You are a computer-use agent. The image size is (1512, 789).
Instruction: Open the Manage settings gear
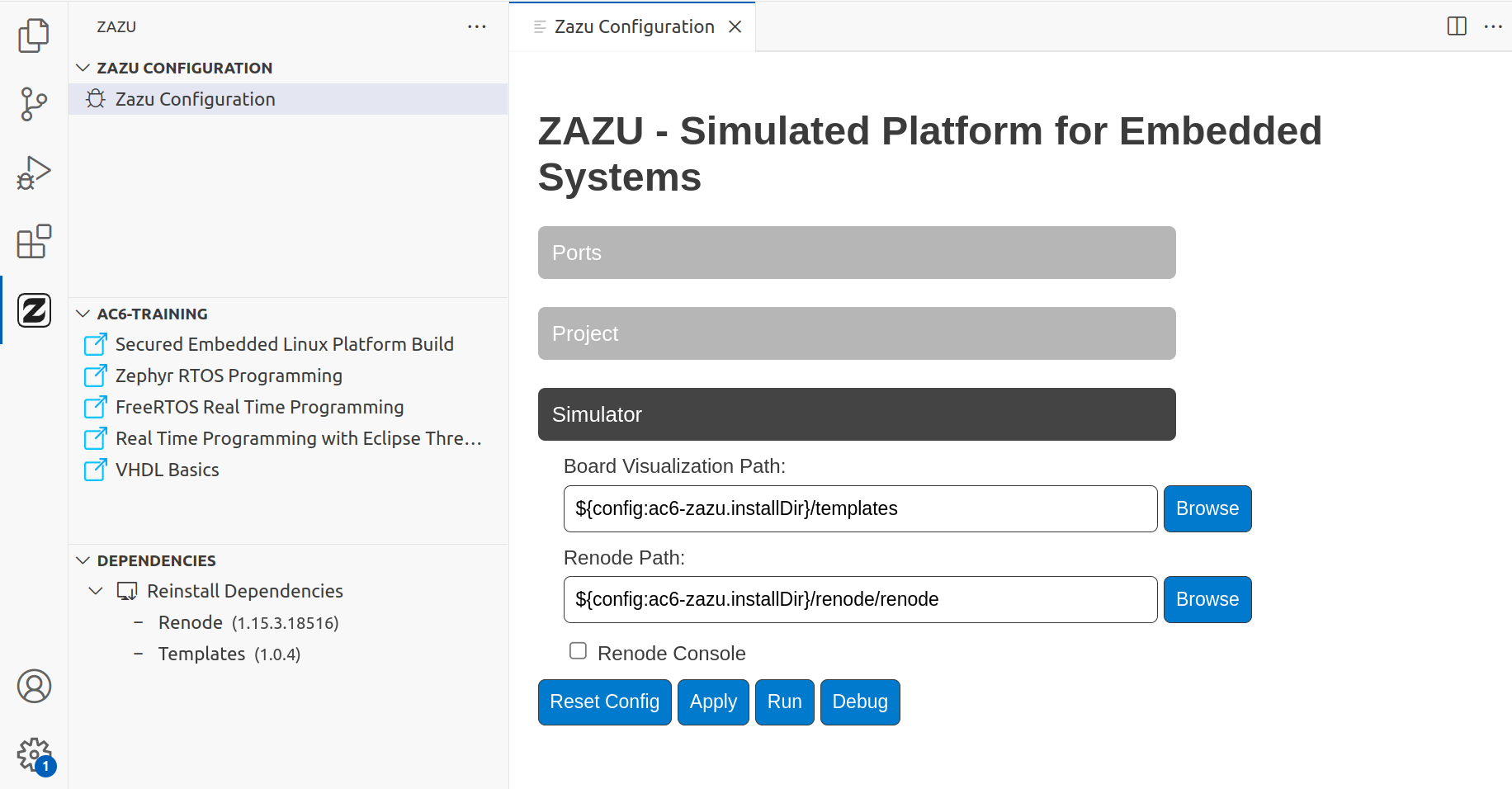(34, 754)
